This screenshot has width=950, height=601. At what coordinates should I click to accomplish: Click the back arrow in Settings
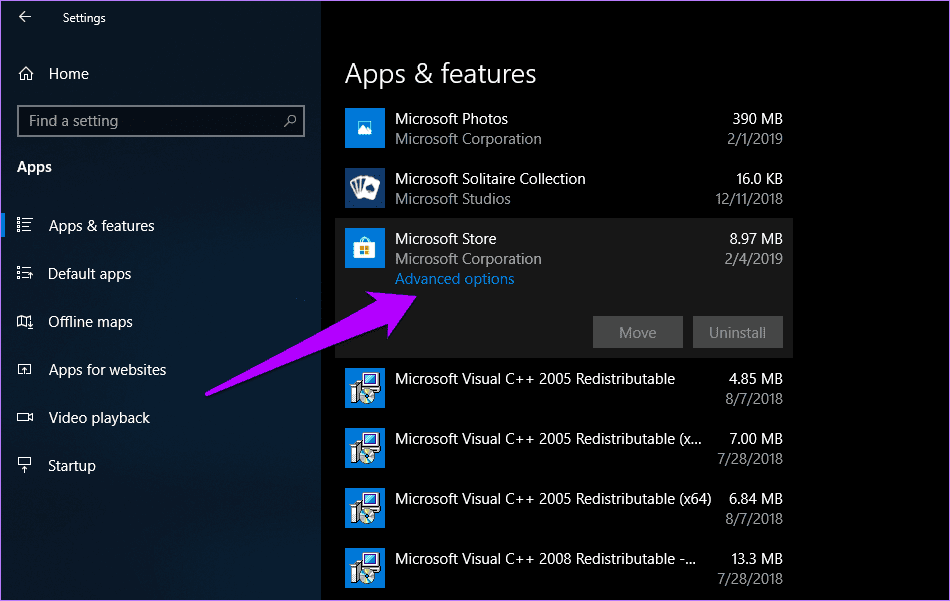[x=25, y=17]
